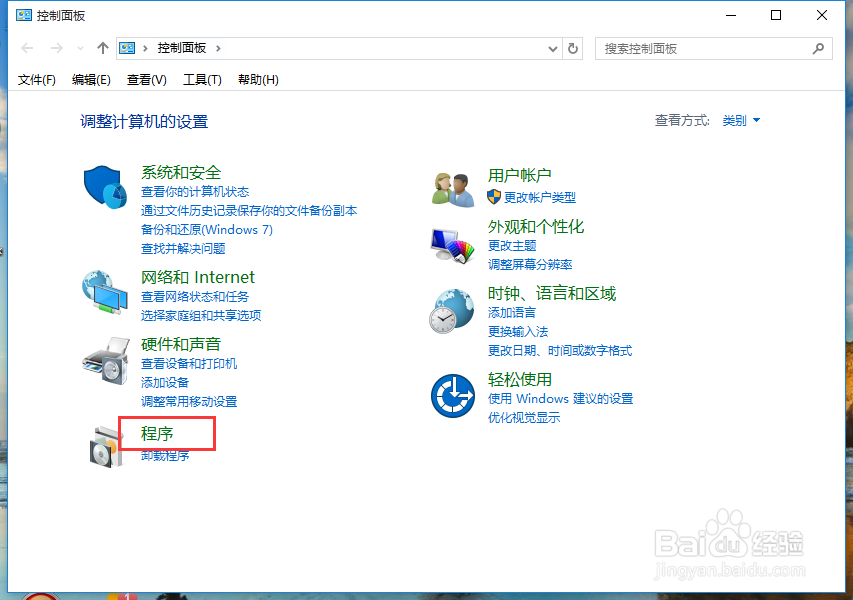Viewport: 853px width, 600px height.
Task: Click the search magnifier icon
Action: point(818,48)
